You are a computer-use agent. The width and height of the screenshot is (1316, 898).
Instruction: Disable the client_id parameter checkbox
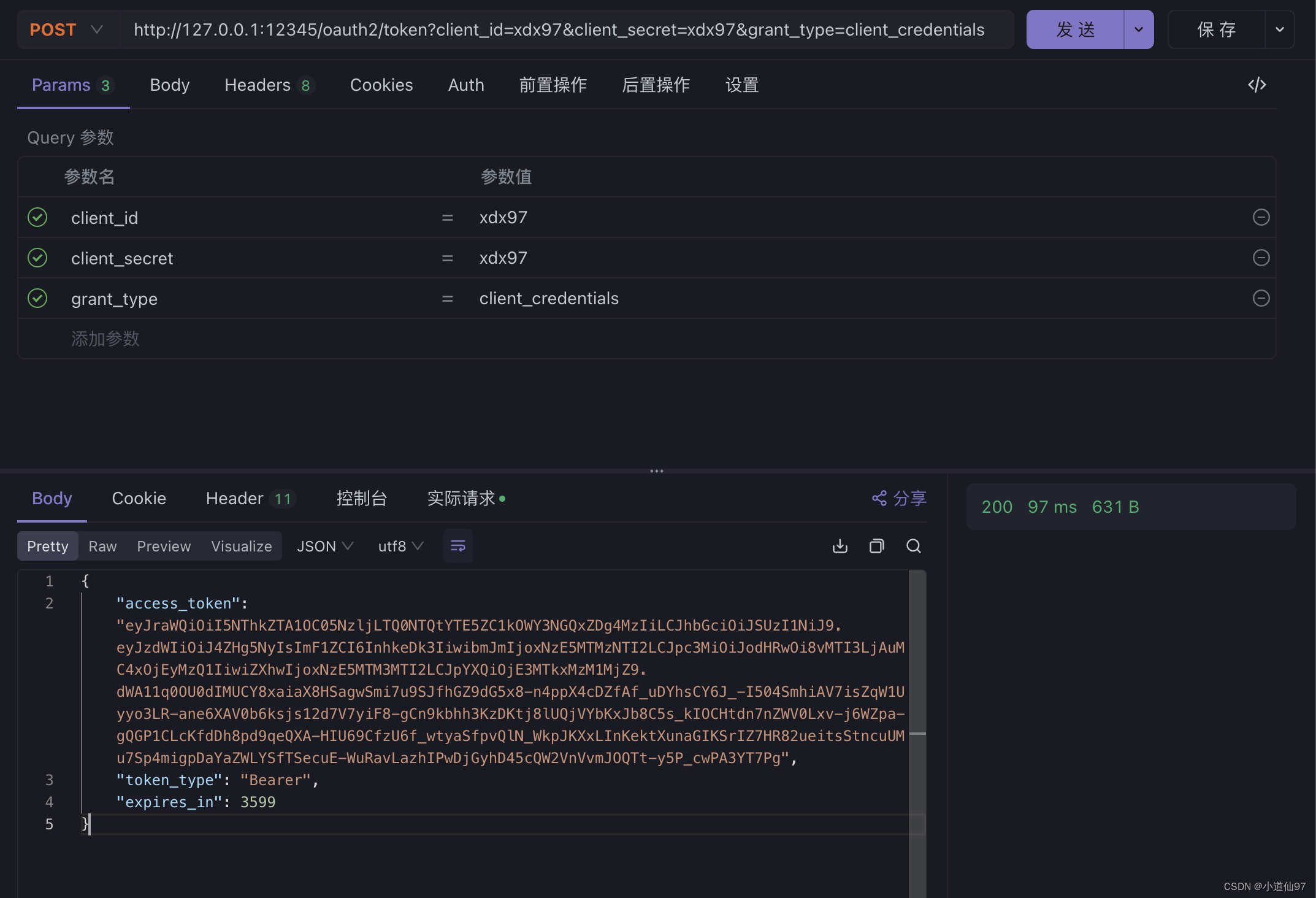pos(37,217)
